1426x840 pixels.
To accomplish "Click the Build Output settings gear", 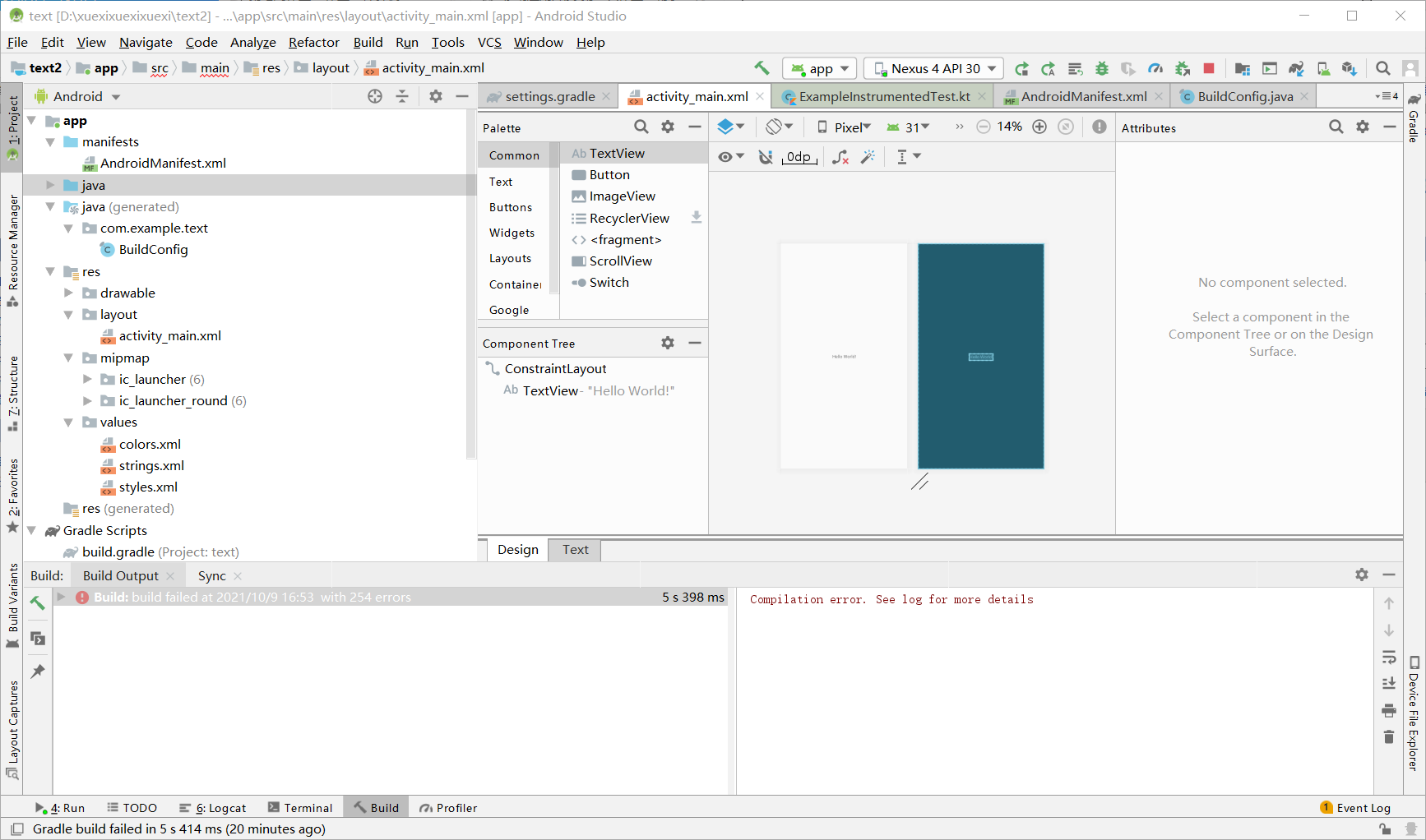I will [x=1362, y=575].
